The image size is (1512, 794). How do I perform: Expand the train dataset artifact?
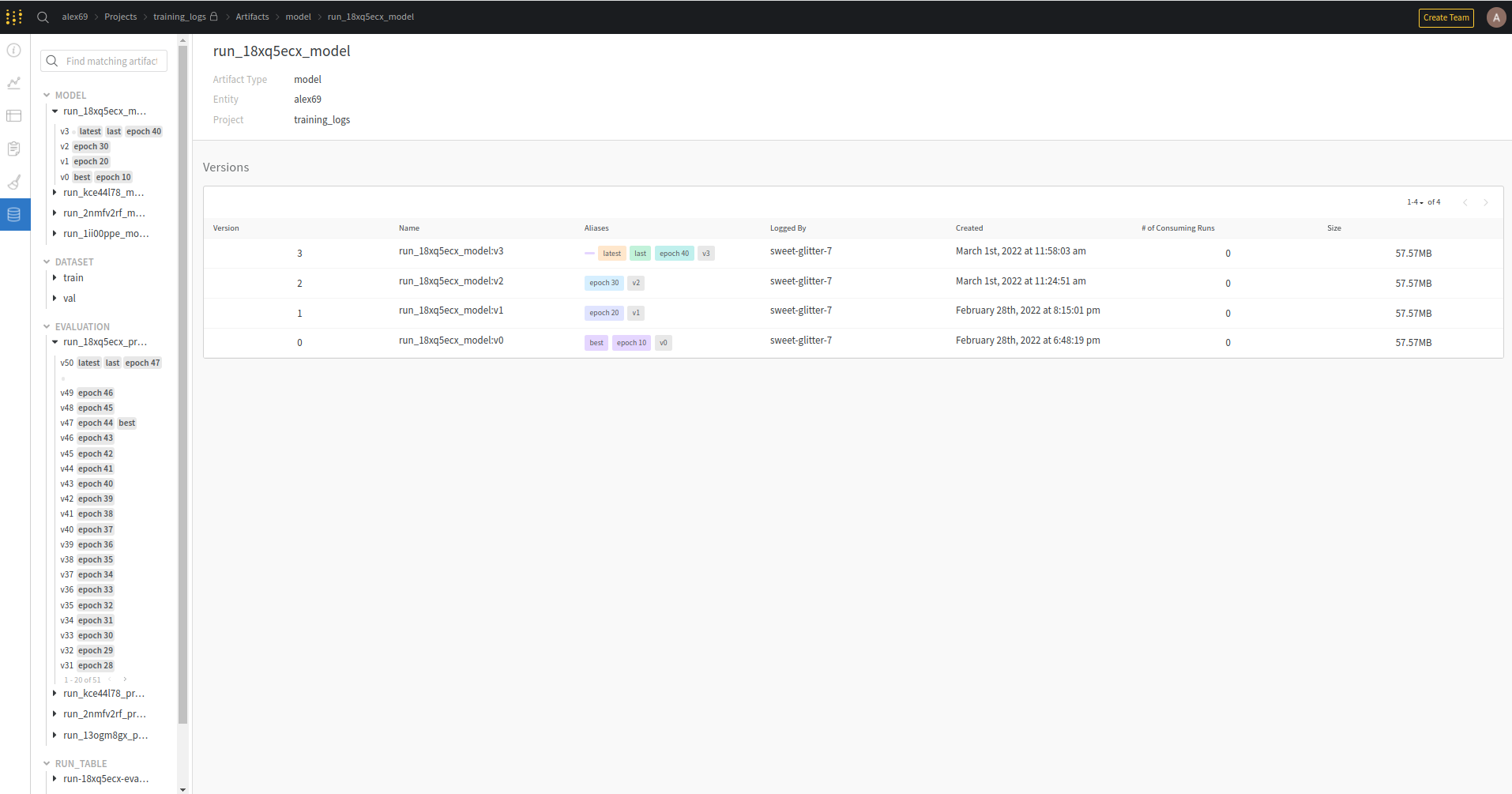click(55, 278)
